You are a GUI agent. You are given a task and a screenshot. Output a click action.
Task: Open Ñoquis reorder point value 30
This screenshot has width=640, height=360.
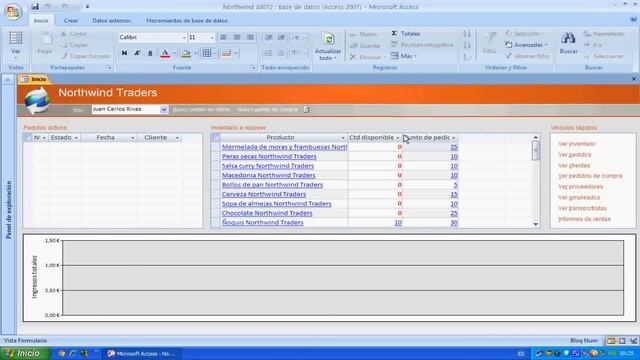(x=454, y=222)
